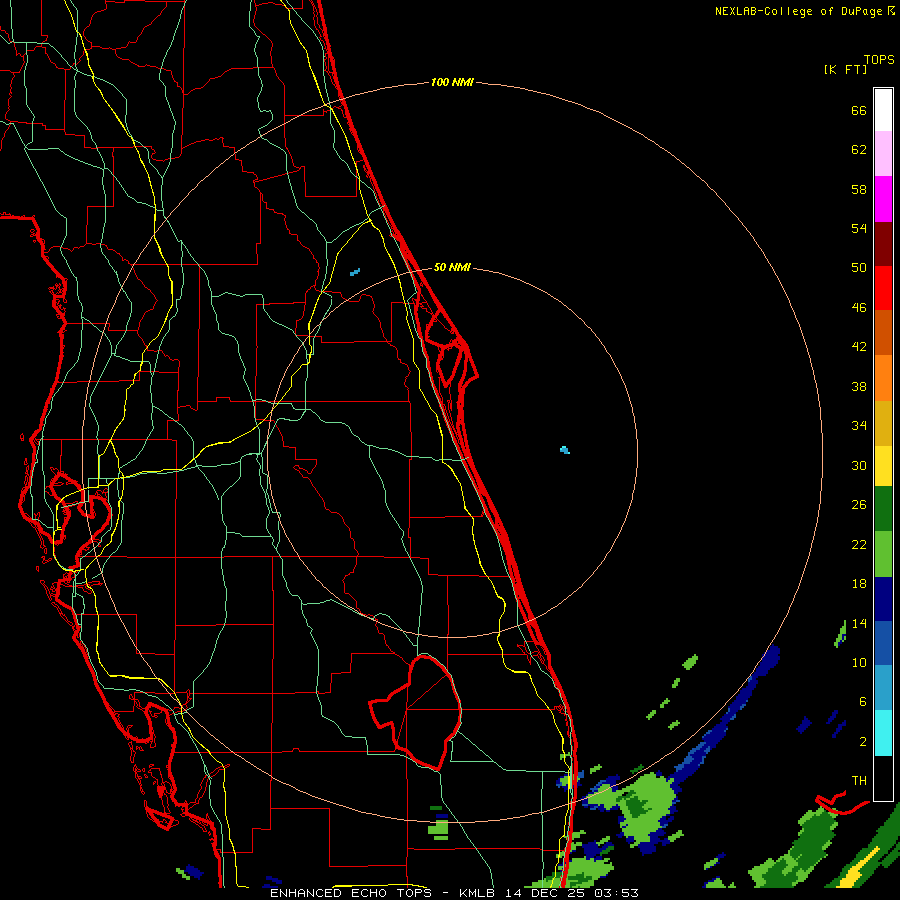Click the "100 NMI" range ring label

(452, 82)
